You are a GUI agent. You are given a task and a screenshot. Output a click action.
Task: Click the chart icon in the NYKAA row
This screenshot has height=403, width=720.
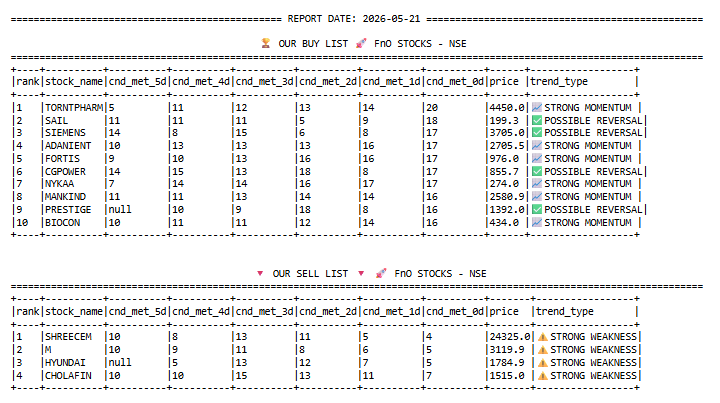(537, 184)
